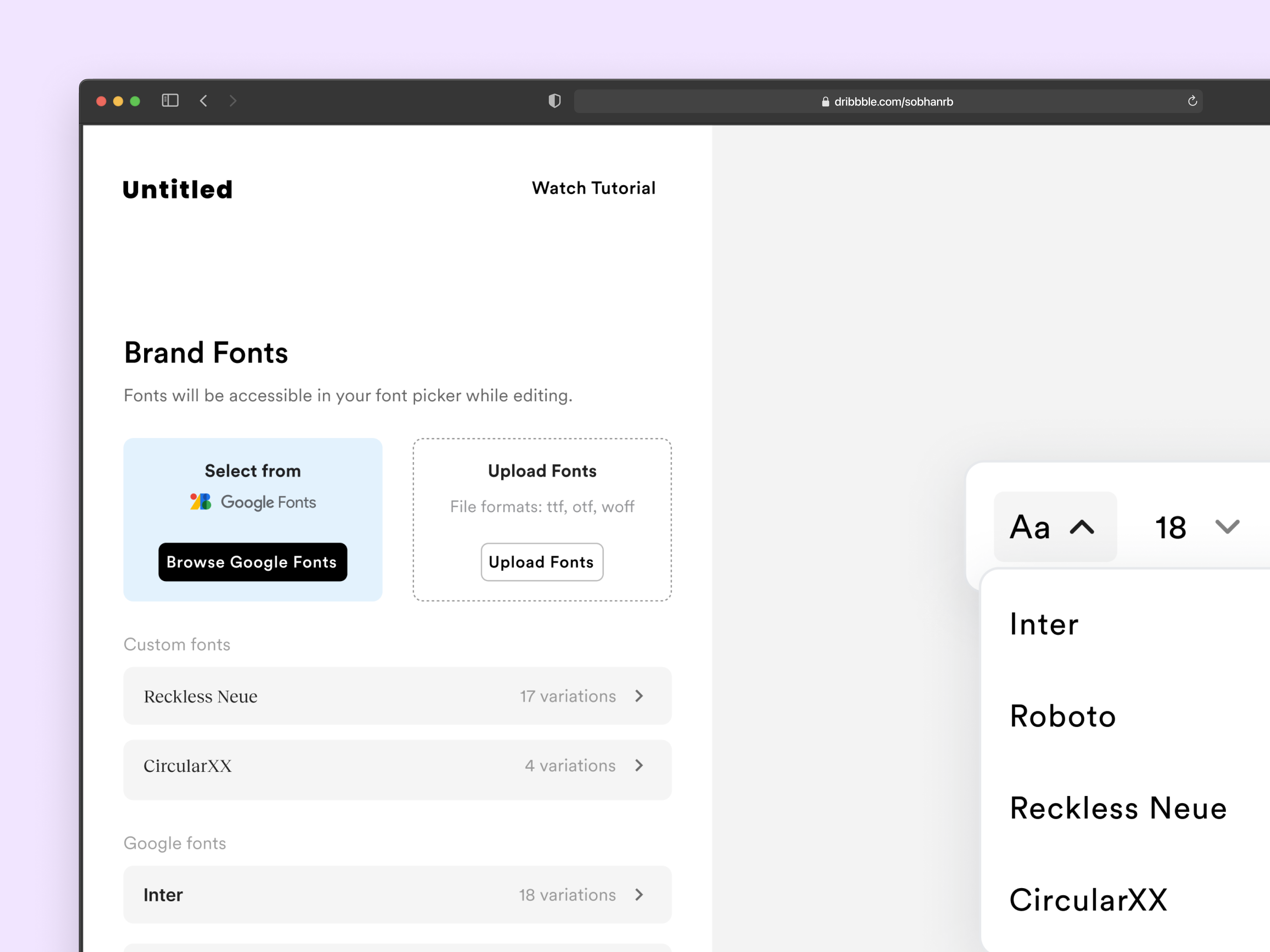Click the back navigation arrow

point(204,101)
